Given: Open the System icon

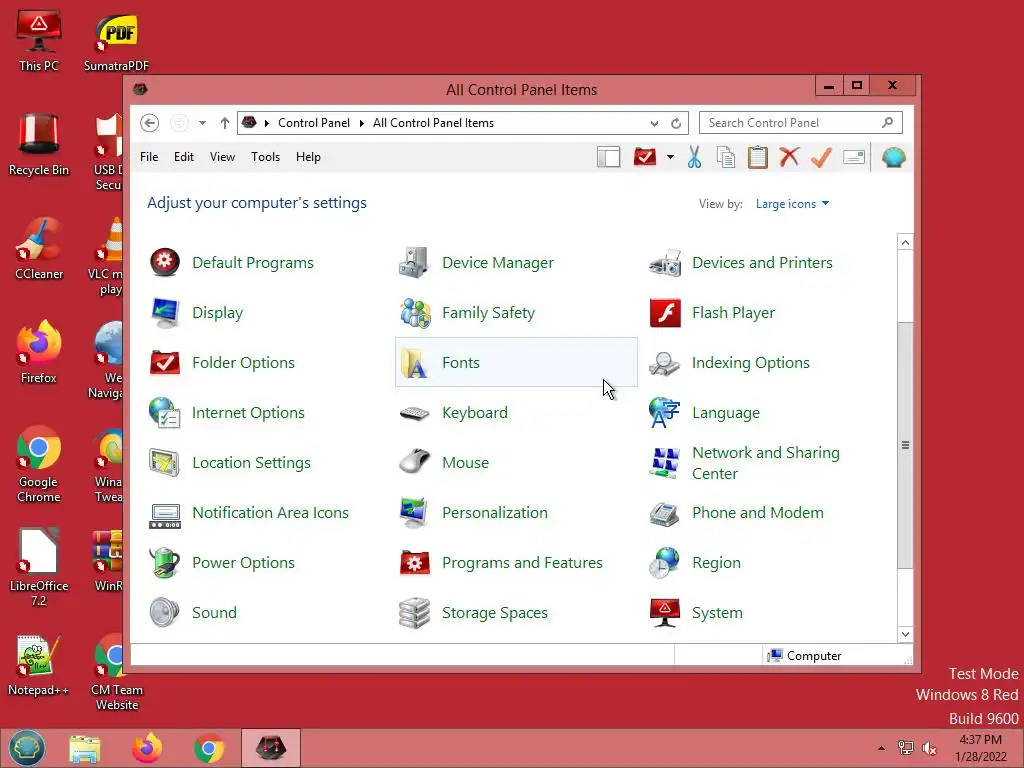Looking at the screenshot, I should [x=665, y=613].
